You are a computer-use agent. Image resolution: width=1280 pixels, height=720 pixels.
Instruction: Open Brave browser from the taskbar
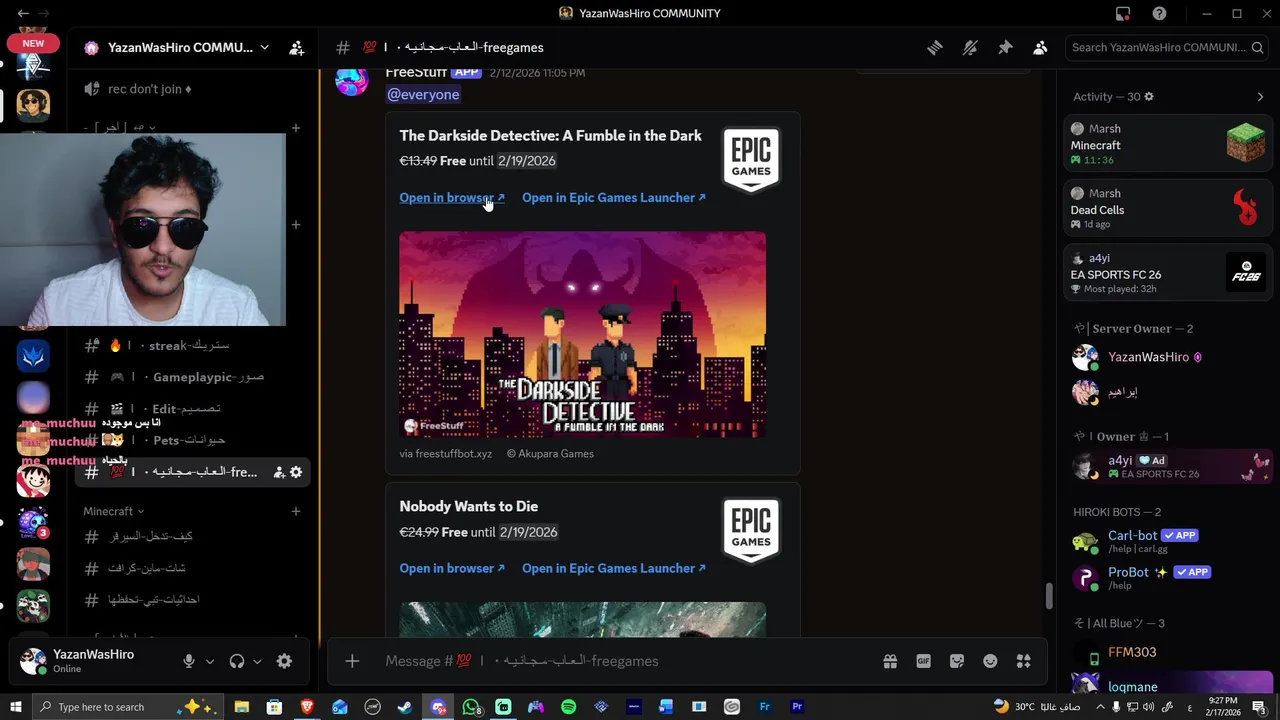[306, 707]
